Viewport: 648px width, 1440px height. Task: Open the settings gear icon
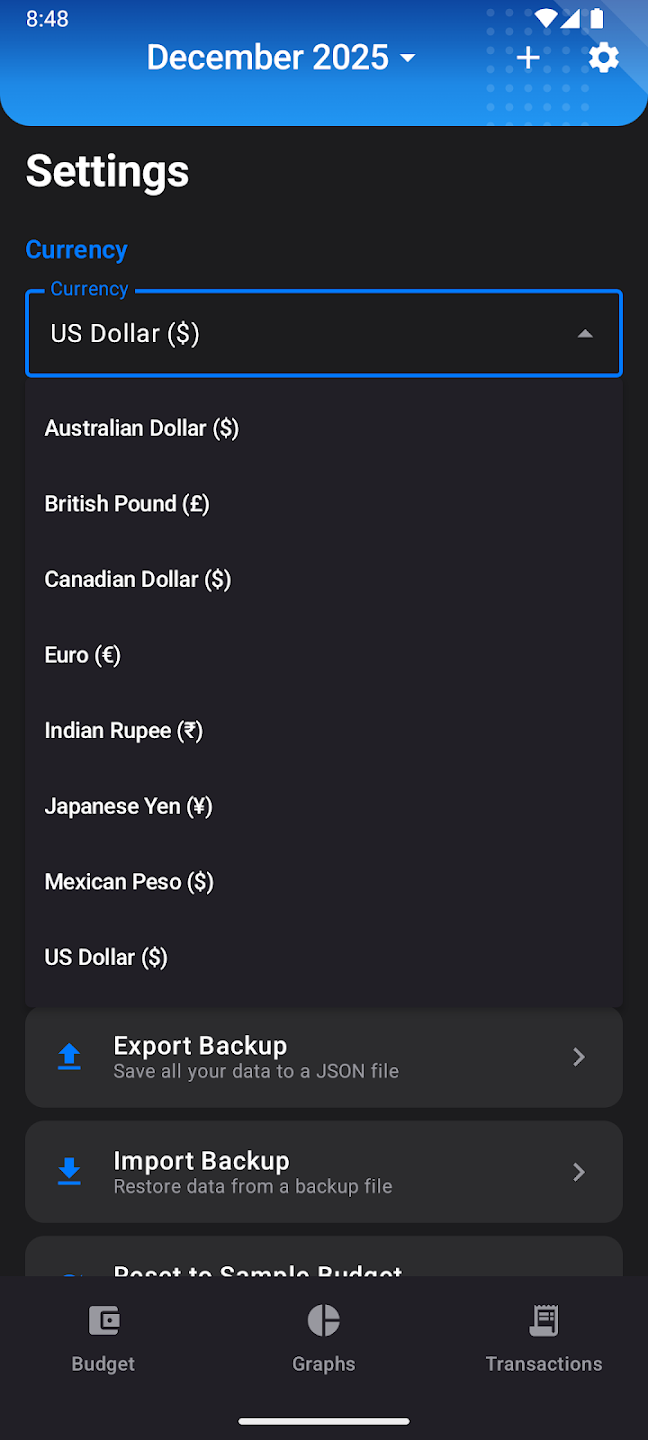[604, 57]
